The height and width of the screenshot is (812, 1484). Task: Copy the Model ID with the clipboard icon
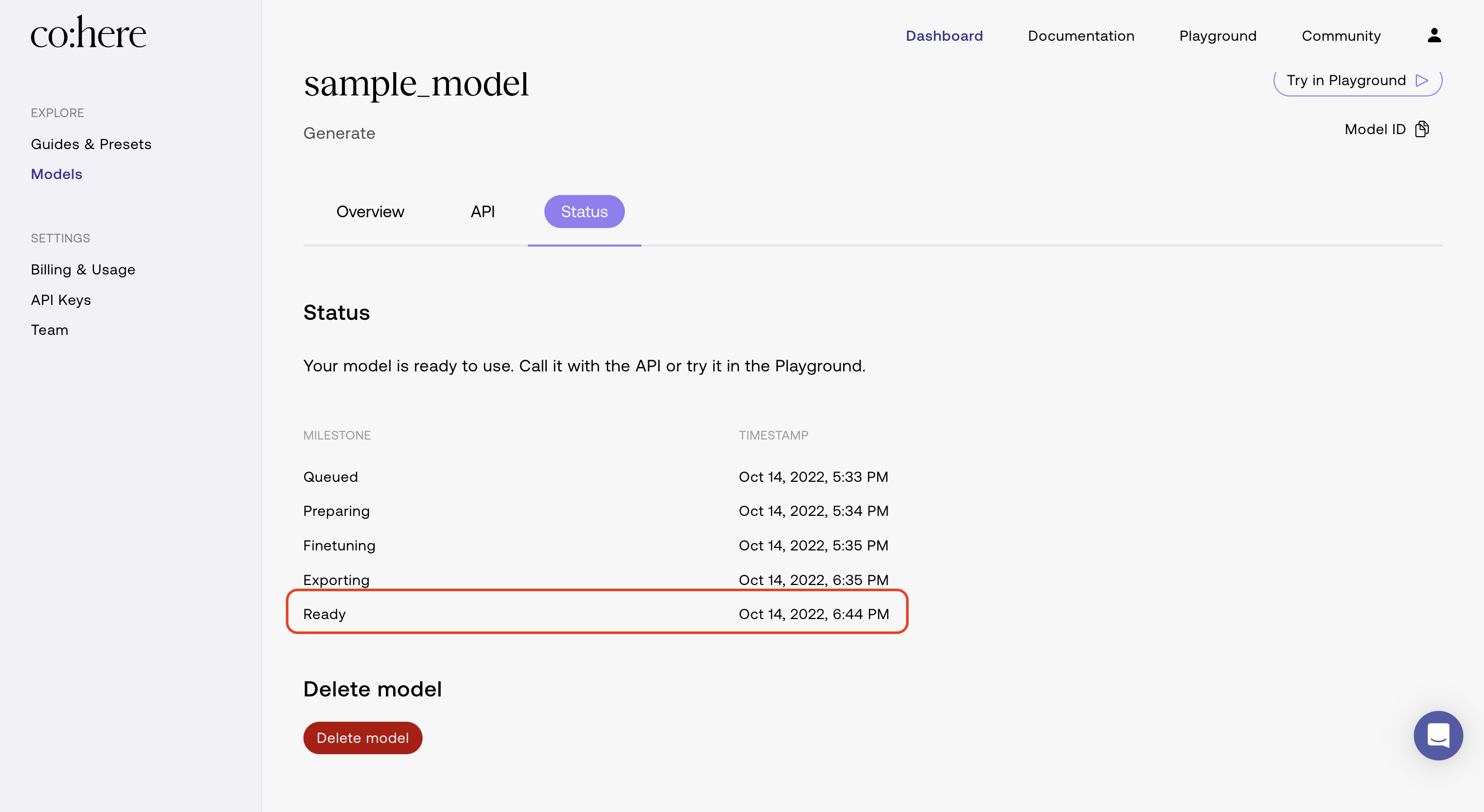pos(1421,129)
